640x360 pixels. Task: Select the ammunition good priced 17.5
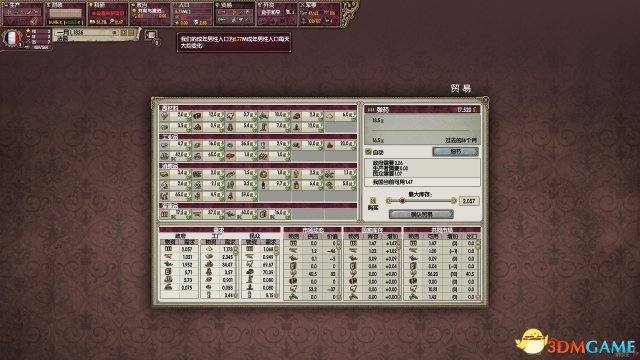coord(176,213)
